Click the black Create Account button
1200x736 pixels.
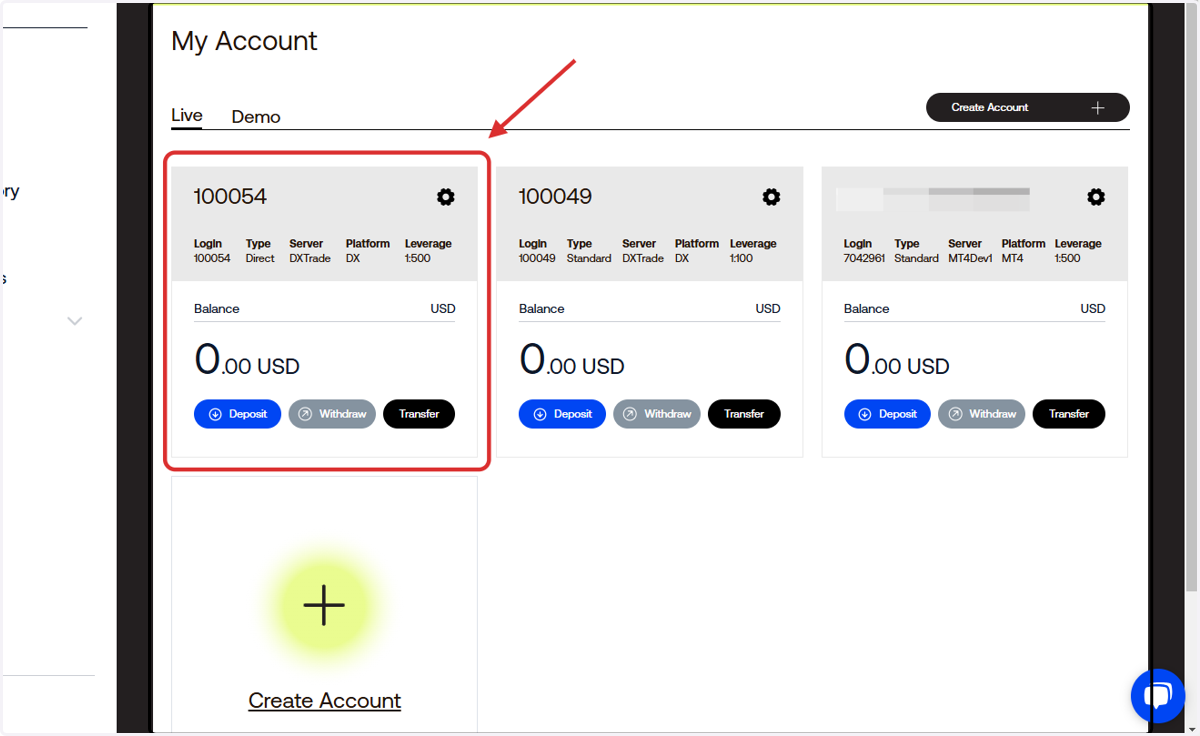pos(1028,107)
